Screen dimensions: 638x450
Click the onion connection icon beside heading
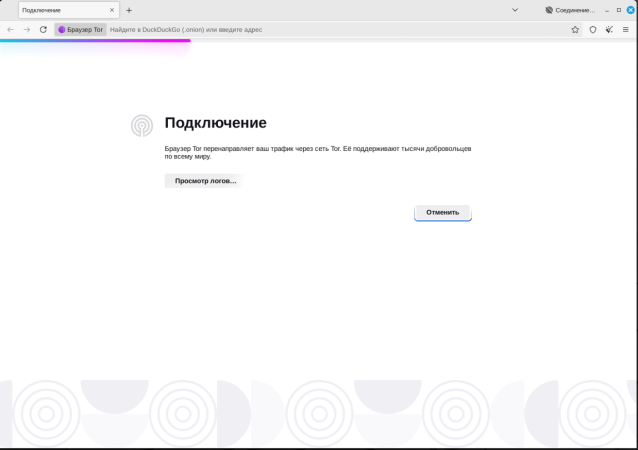pyautogui.click(x=142, y=125)
